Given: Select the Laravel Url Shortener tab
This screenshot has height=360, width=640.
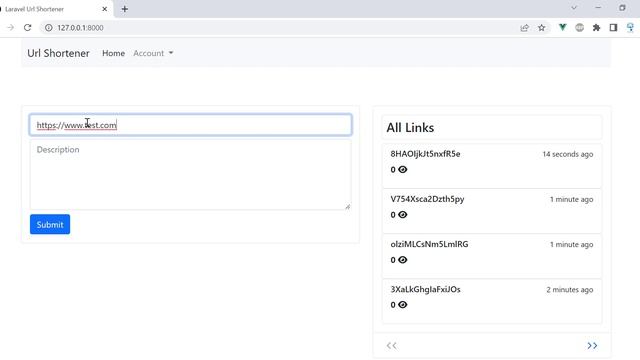Looking at the screenshot, I should coord(53,9).
